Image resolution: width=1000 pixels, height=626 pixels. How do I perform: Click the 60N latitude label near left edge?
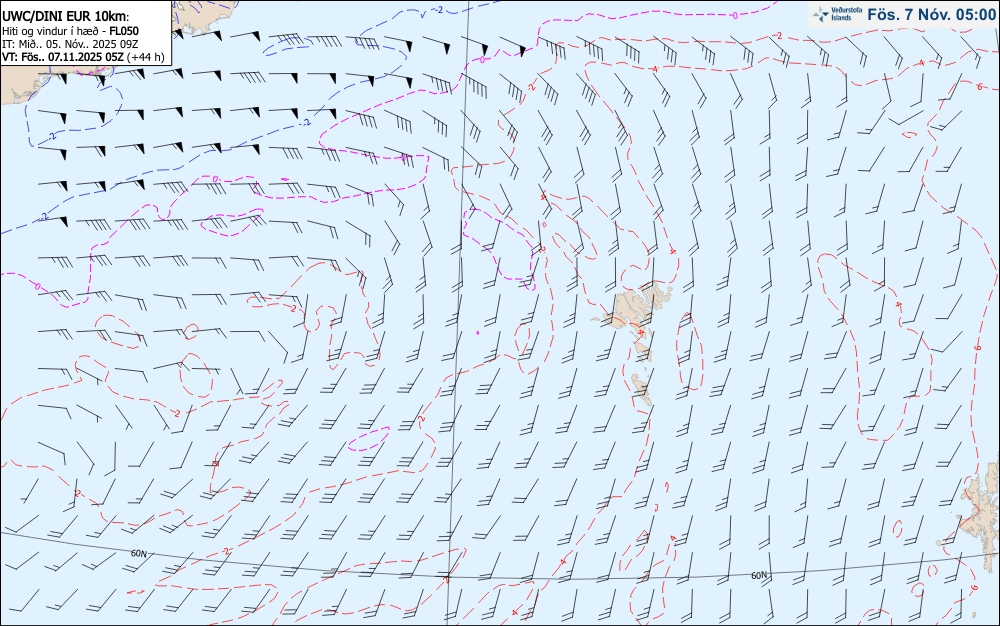click(x=138, y=553)
